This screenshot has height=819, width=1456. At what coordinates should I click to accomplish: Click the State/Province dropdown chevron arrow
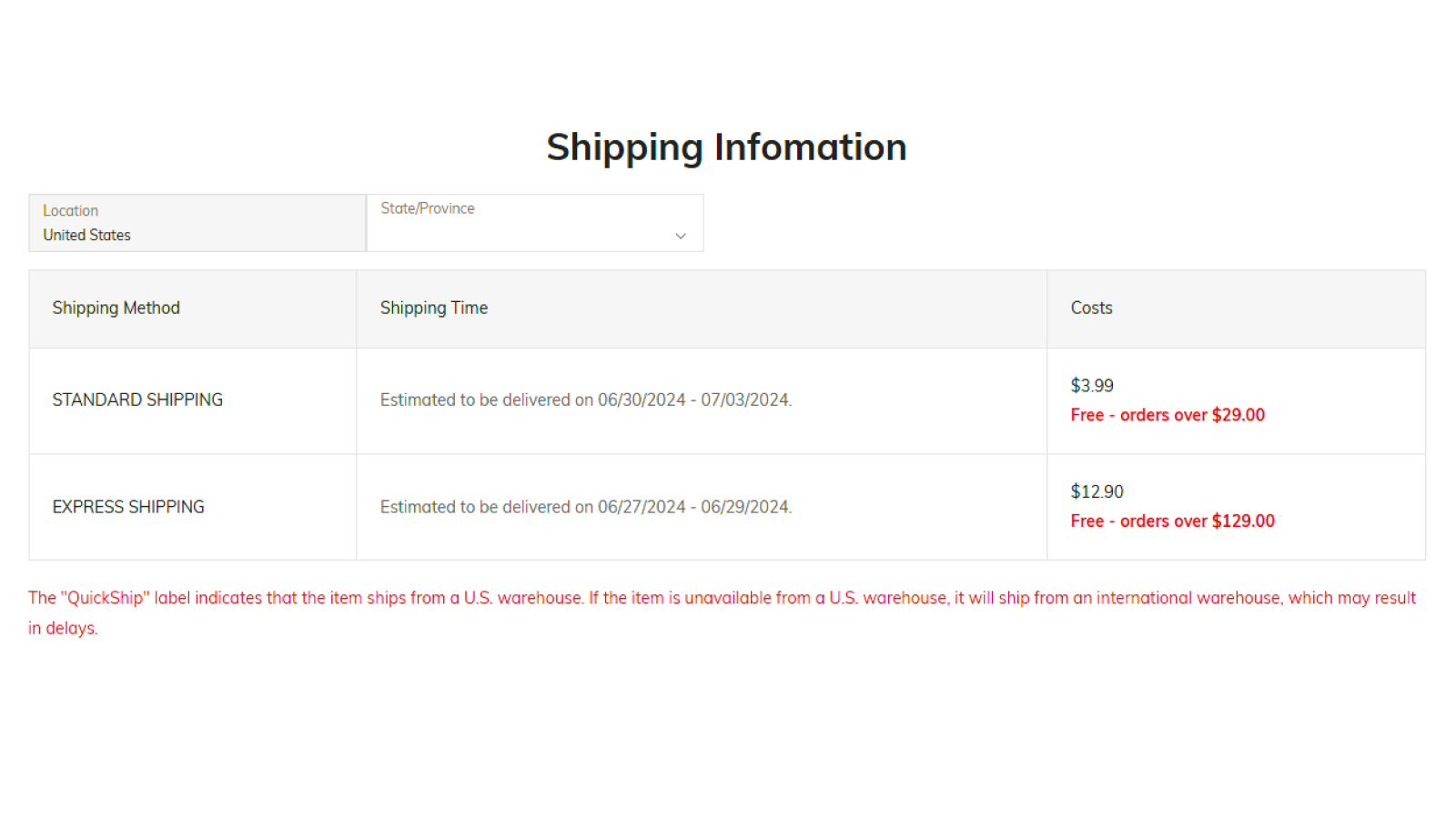click(x=680, y=237)
